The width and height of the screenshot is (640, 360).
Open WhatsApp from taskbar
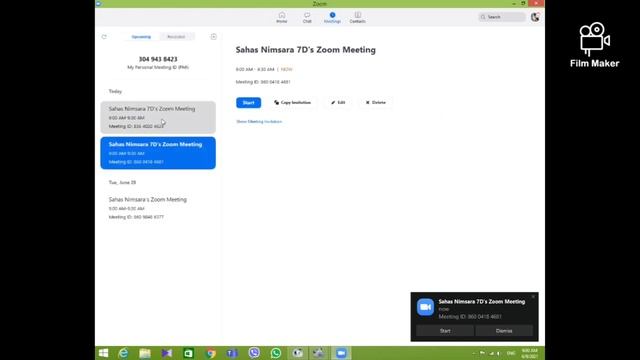(276, 353)
